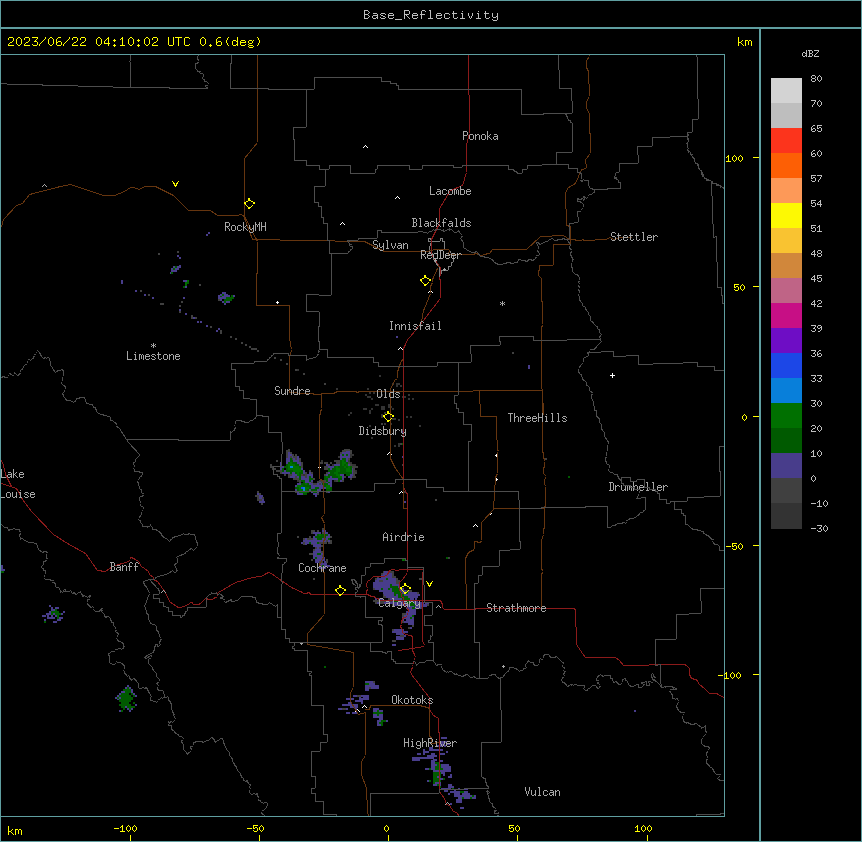Click the RedDeer city label
Viewport: 862px width, 842px height.
(440, 255)
